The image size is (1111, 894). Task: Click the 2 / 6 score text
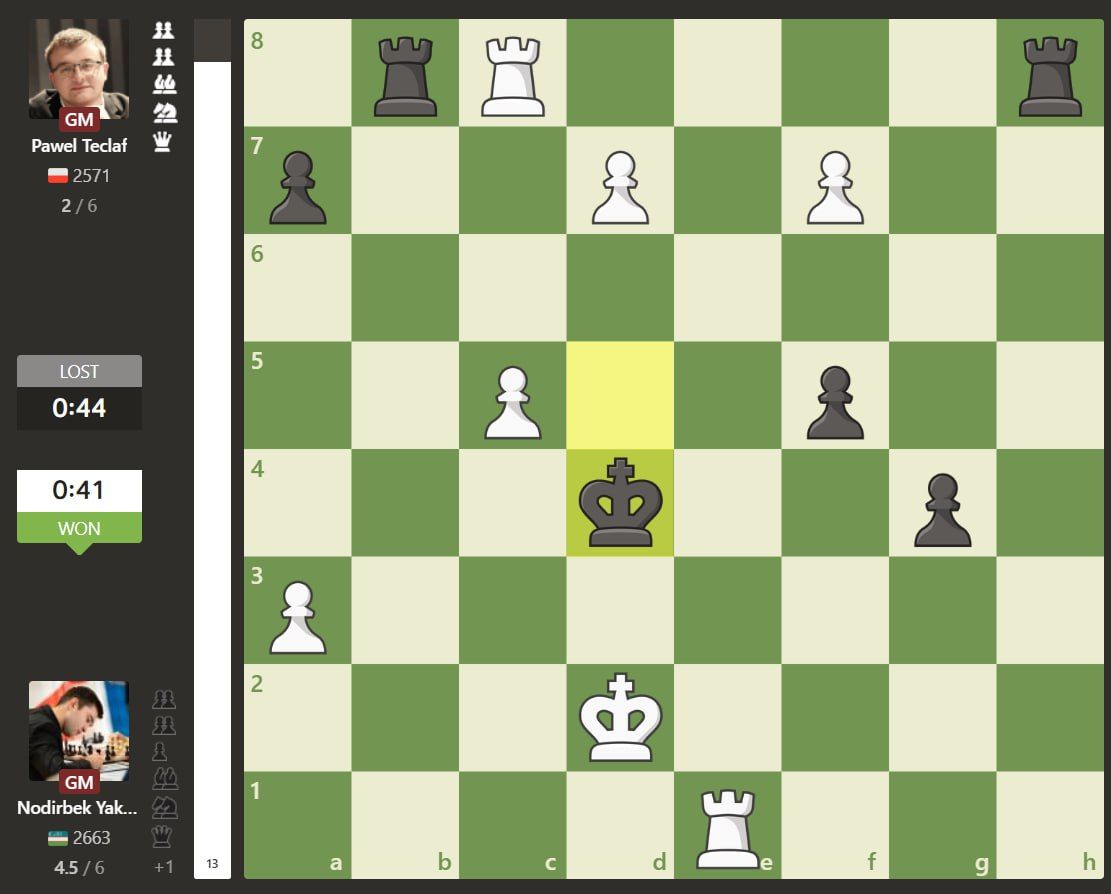[79, 206]
